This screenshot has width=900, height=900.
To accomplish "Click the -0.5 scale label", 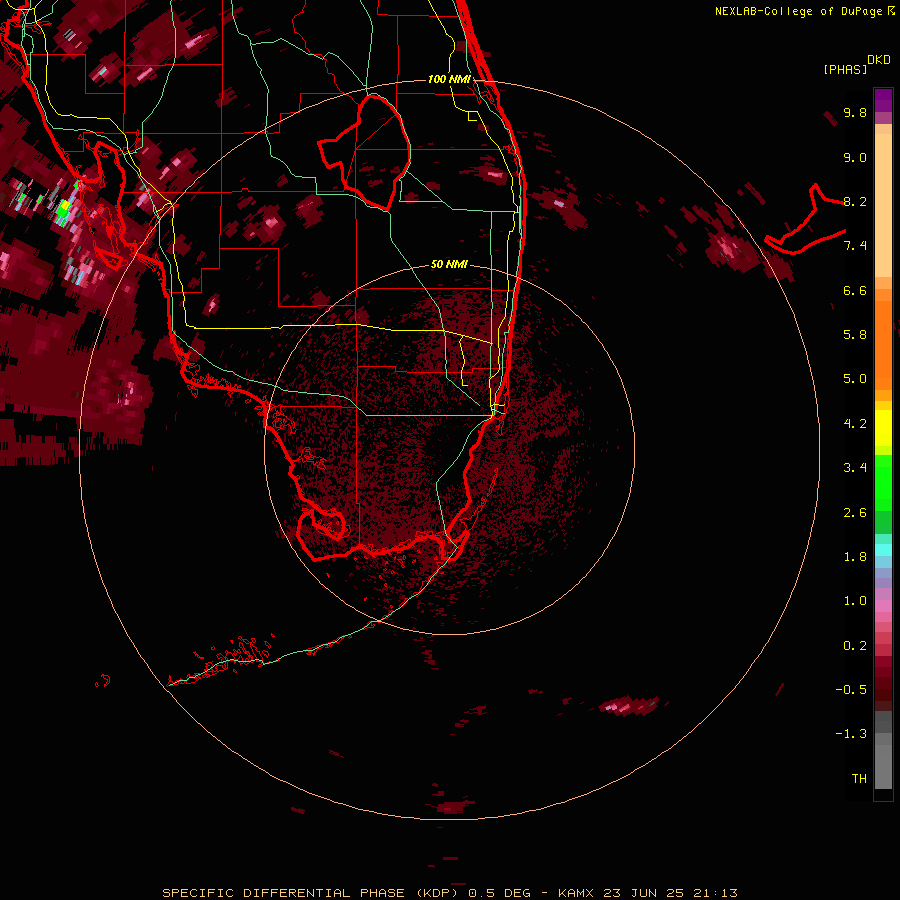I will (851, 690).
